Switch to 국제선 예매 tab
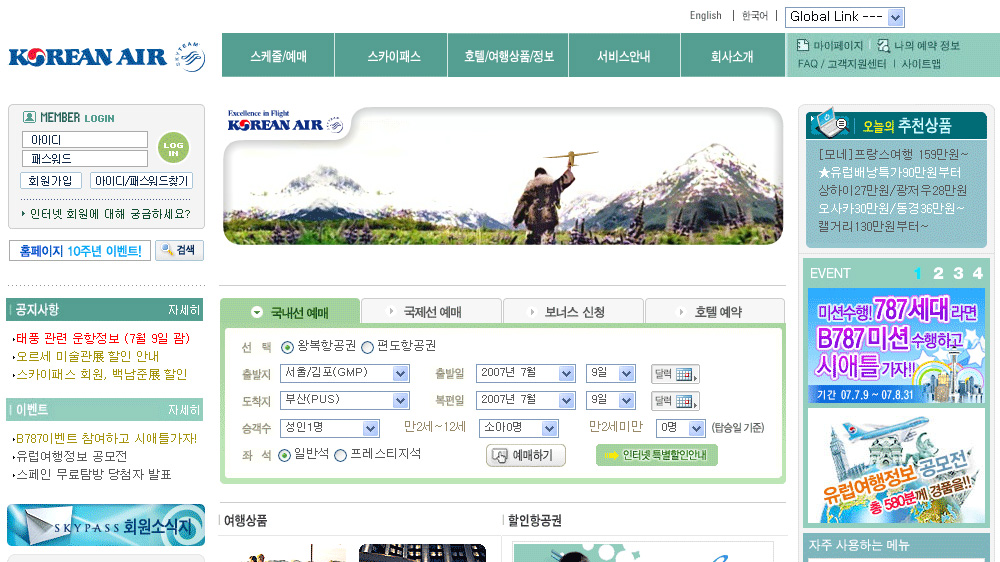 point(431,311)
